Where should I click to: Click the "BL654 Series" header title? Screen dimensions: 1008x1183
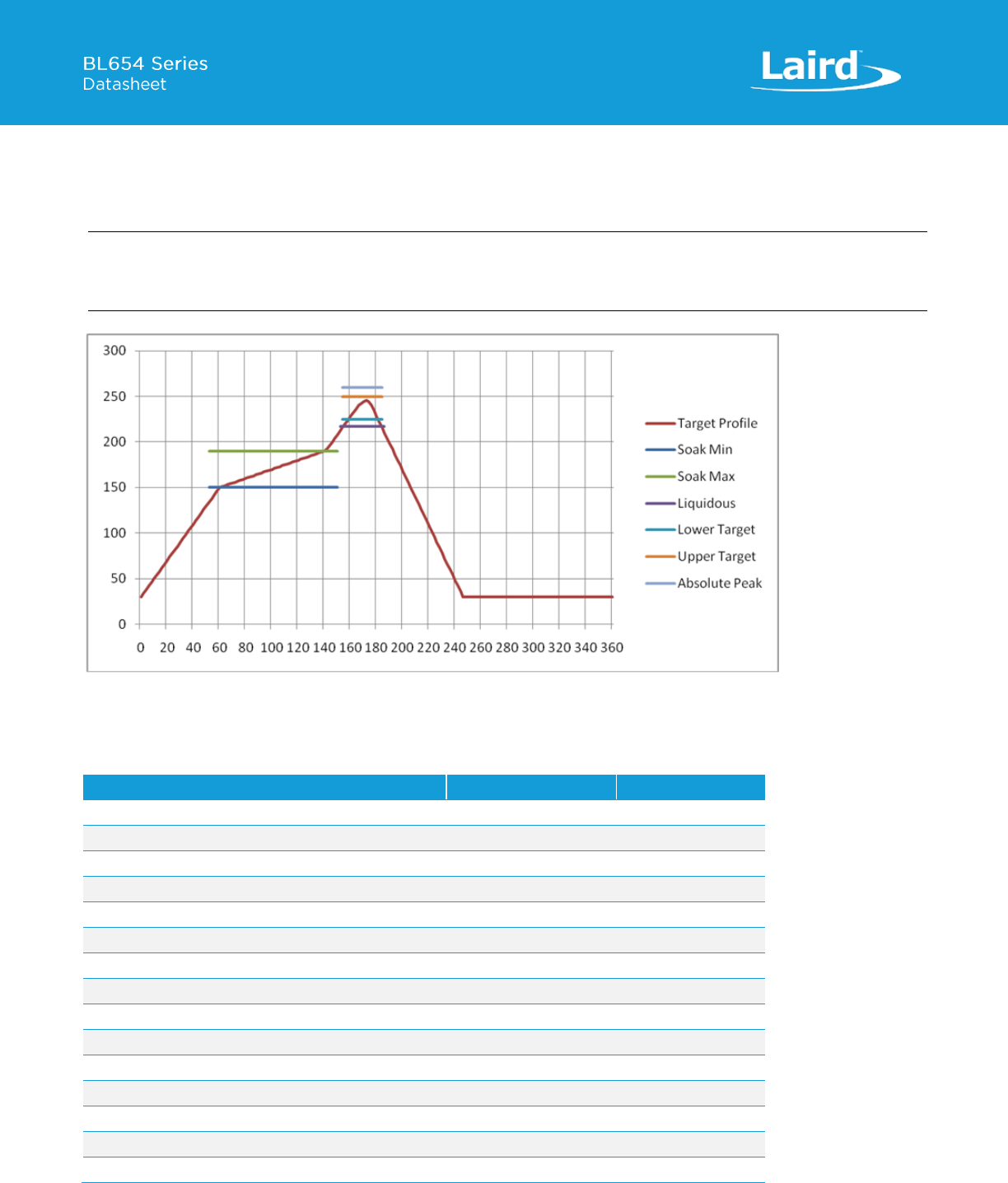click(146, 63)
